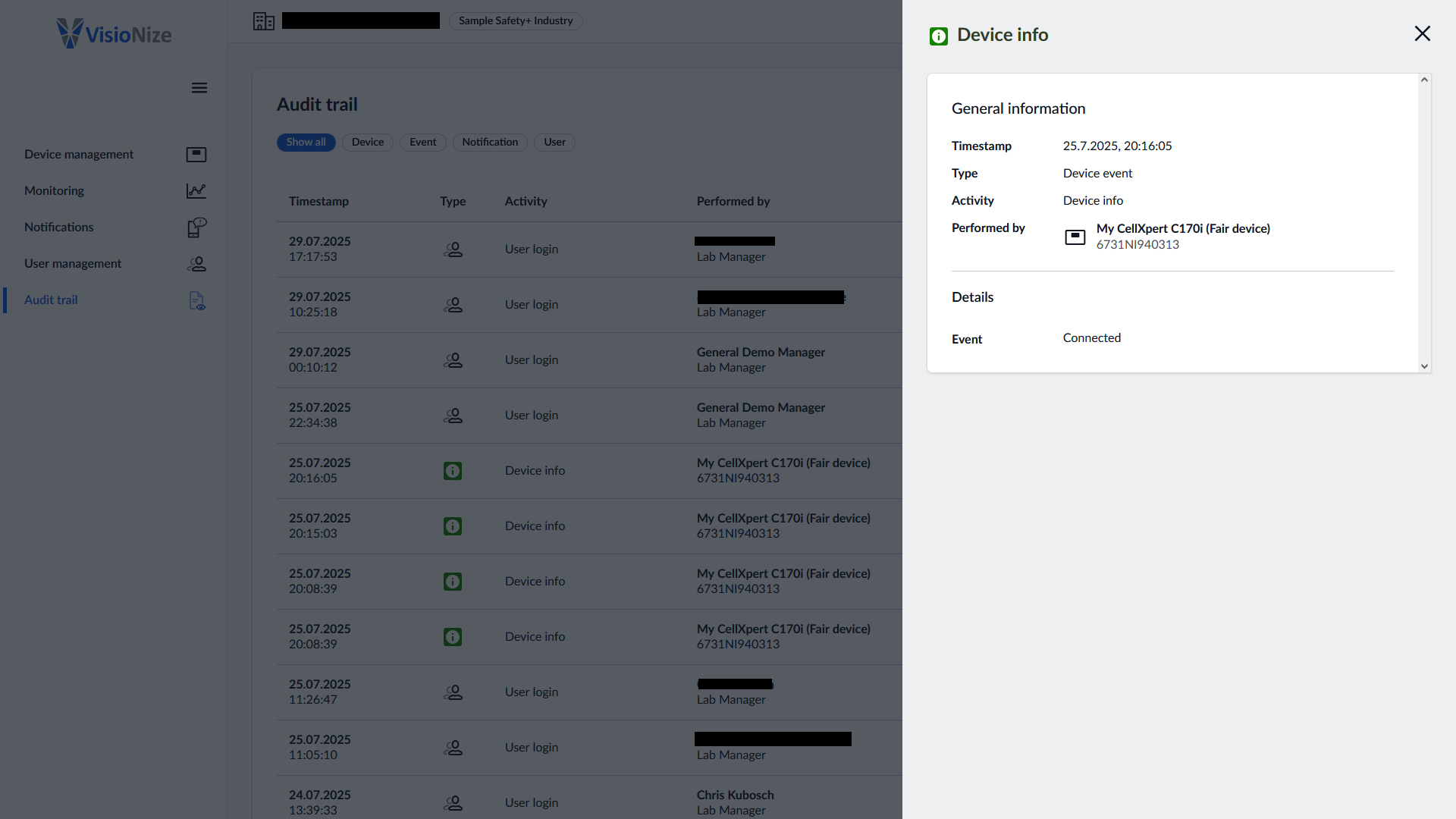Screen dimensions: 1456x819
Task: Click the building icon near the top bar
Action: coord(263,20)
